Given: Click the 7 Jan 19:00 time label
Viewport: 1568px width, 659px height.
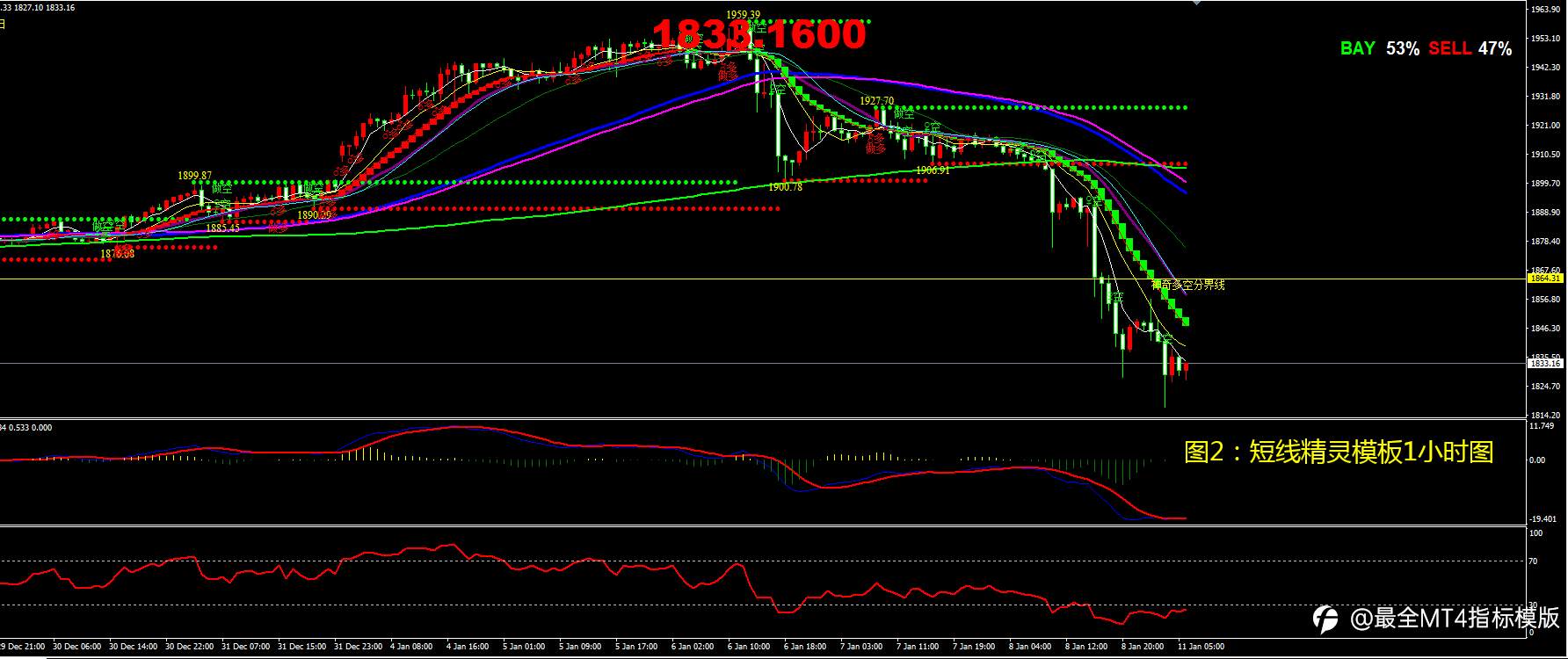Looking at the screenshot, I should [974, 647].
